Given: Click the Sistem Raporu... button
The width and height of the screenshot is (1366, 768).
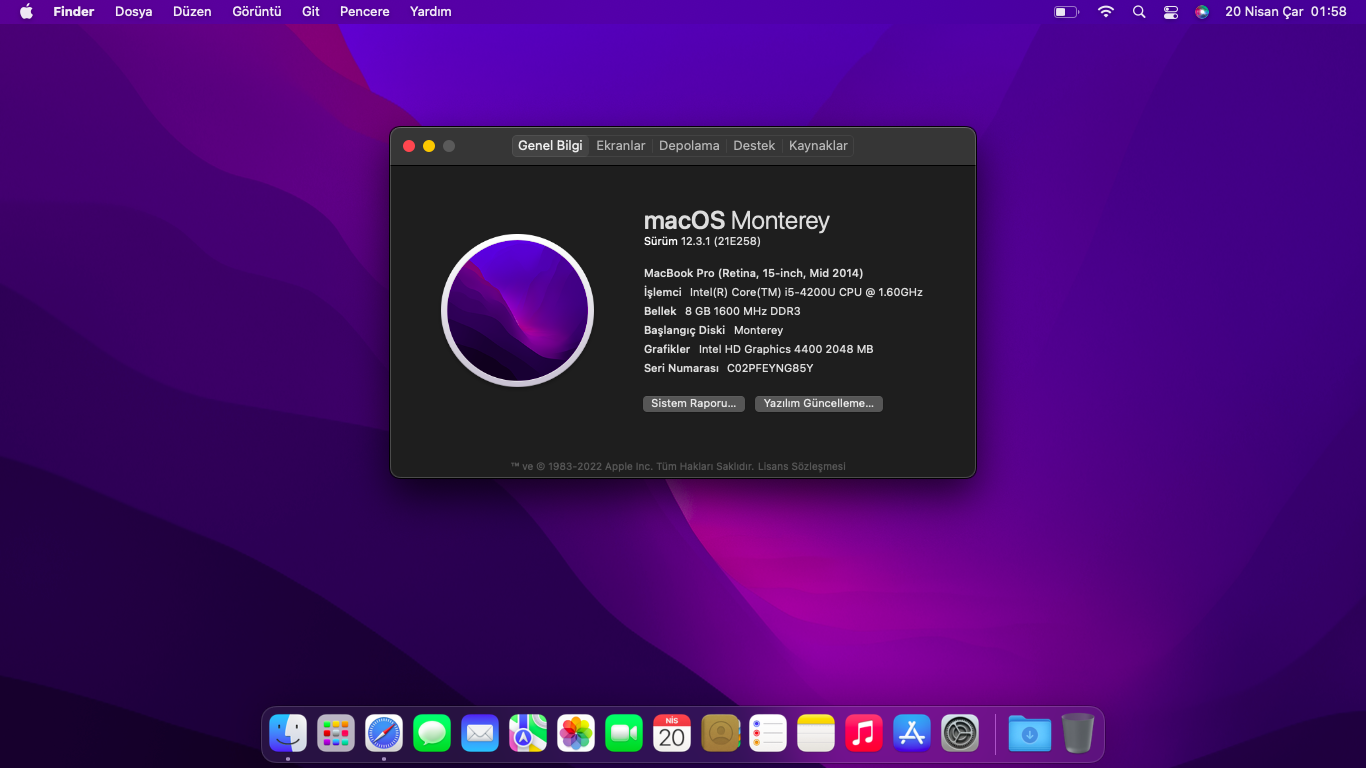Looking at the screenshot, I should pyautogui.click(x=694, y=404).
